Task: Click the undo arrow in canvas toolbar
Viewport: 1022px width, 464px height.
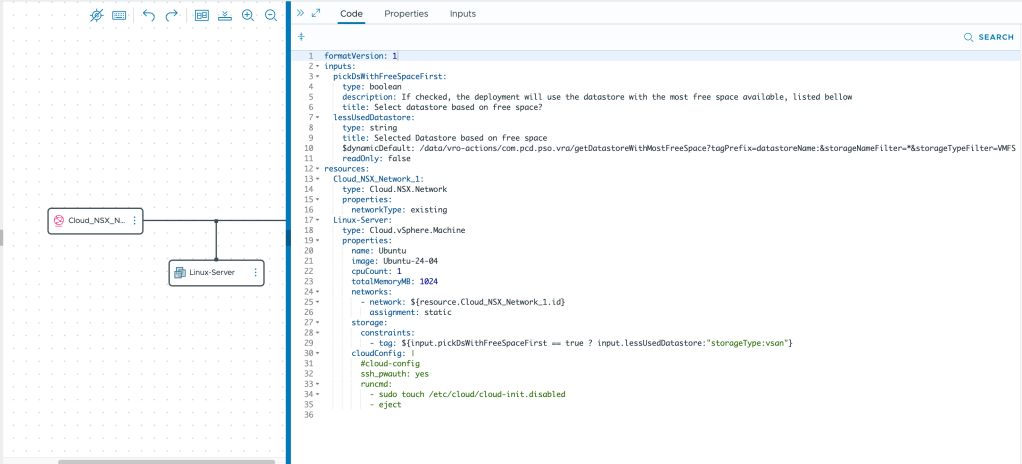Action: point(149,16)
